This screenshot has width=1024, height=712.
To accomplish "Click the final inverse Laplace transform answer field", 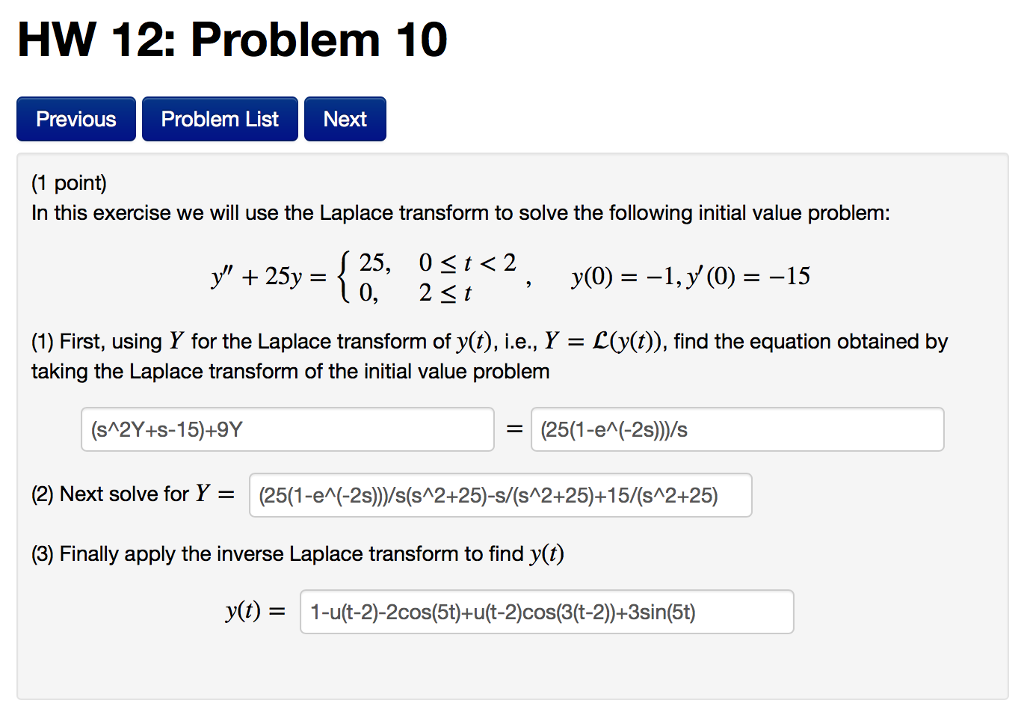I will point(546,611).
